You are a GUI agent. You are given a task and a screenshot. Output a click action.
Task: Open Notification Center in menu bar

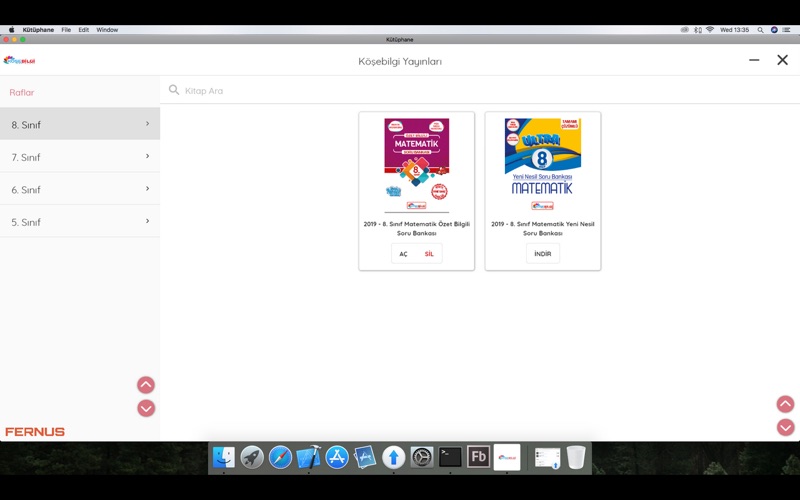(x=787, y=30)
